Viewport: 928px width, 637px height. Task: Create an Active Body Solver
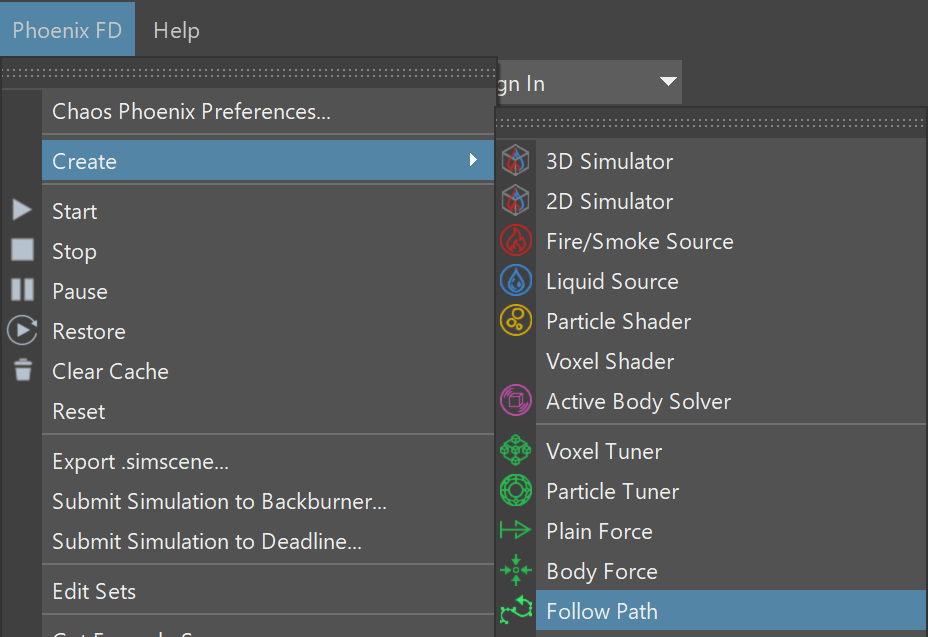730,401
